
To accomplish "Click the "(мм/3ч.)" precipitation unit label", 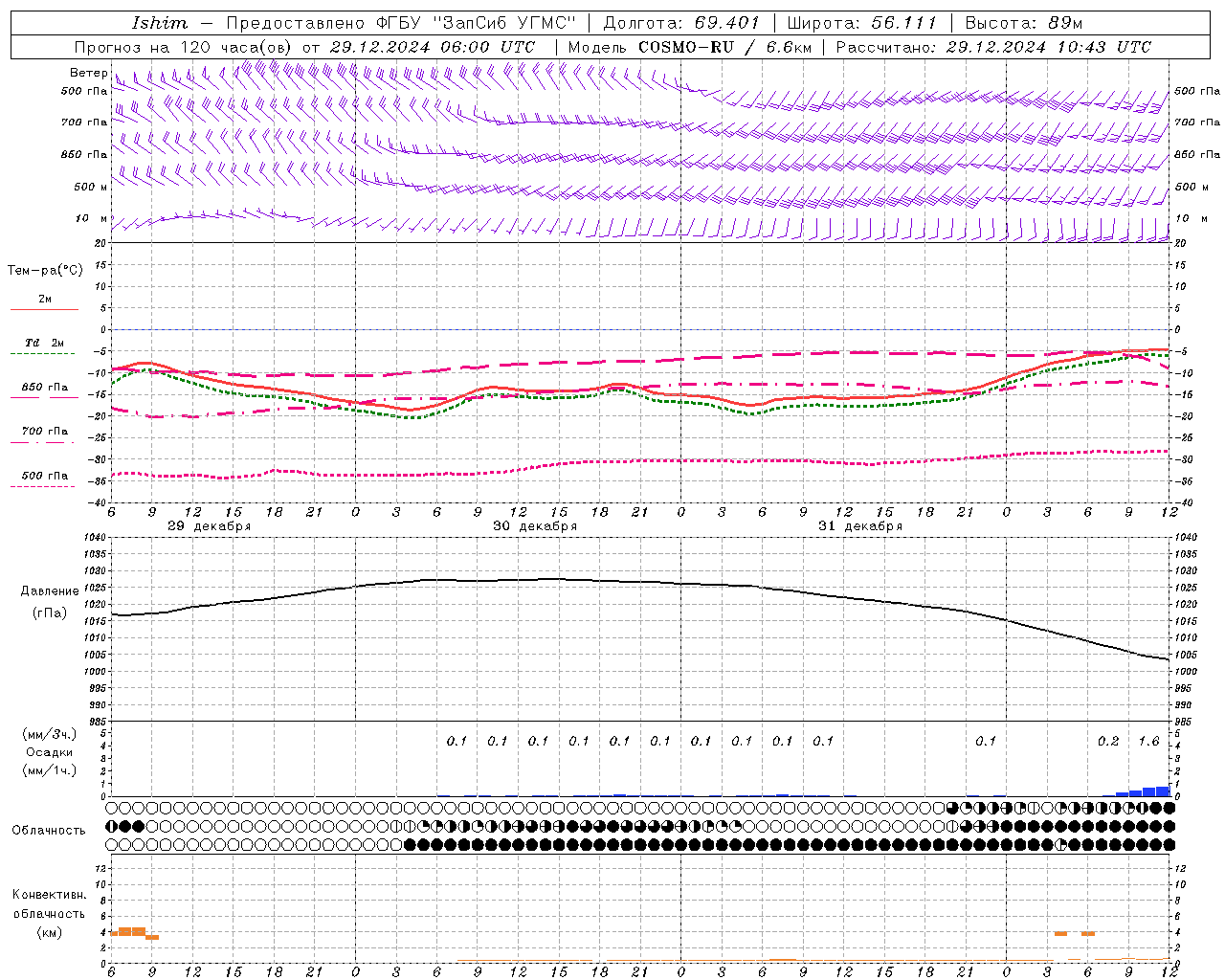I will 50,734.
